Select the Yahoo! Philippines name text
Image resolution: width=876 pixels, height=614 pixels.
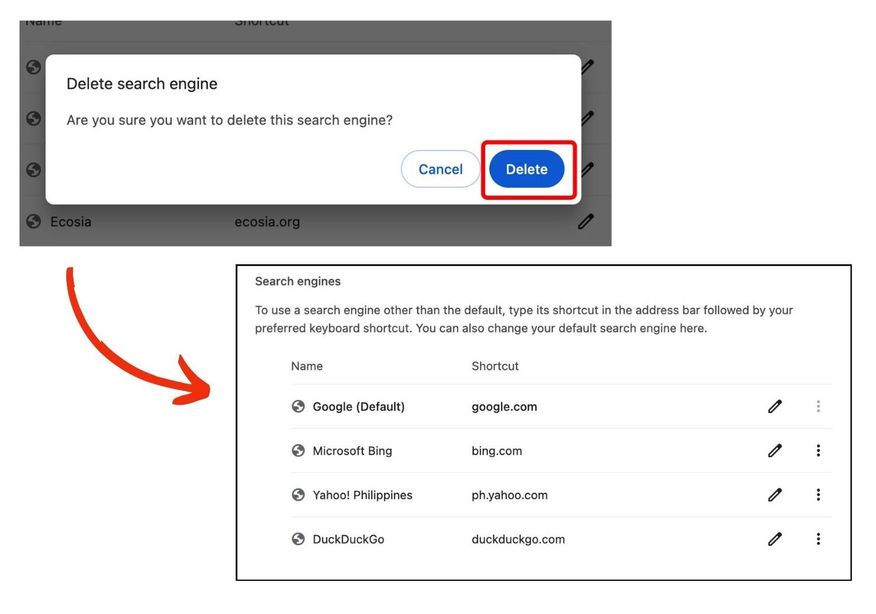pos(362,495)
